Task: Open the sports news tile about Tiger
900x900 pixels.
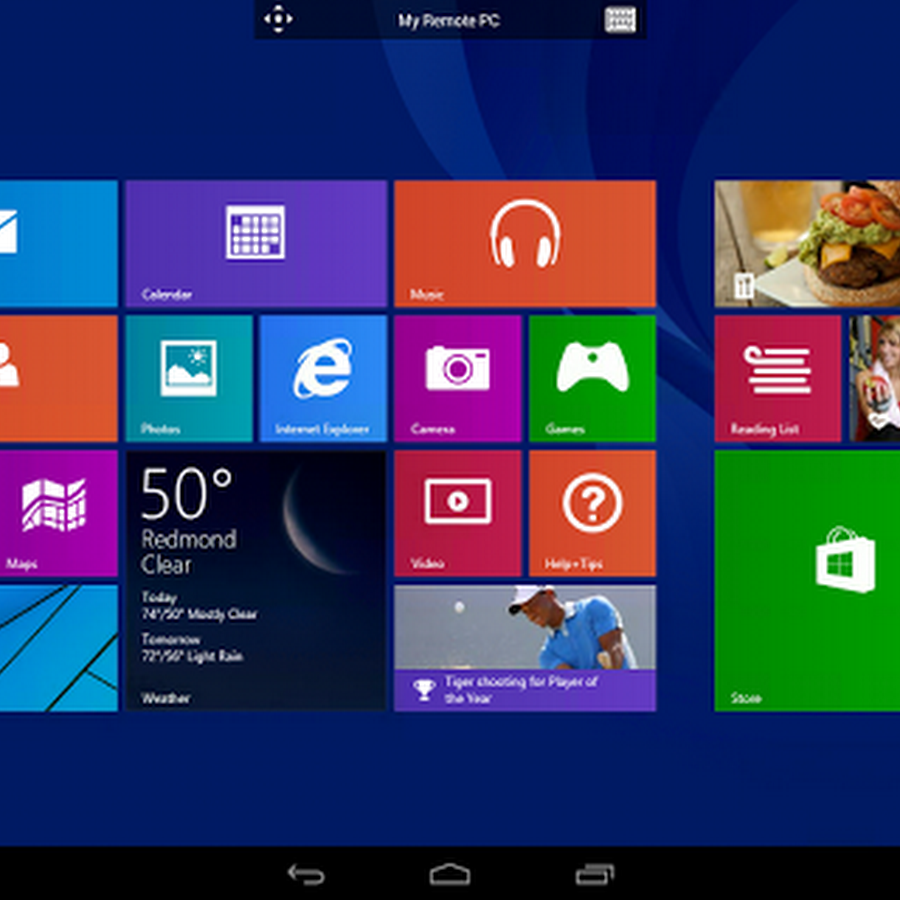Action: 525,648
